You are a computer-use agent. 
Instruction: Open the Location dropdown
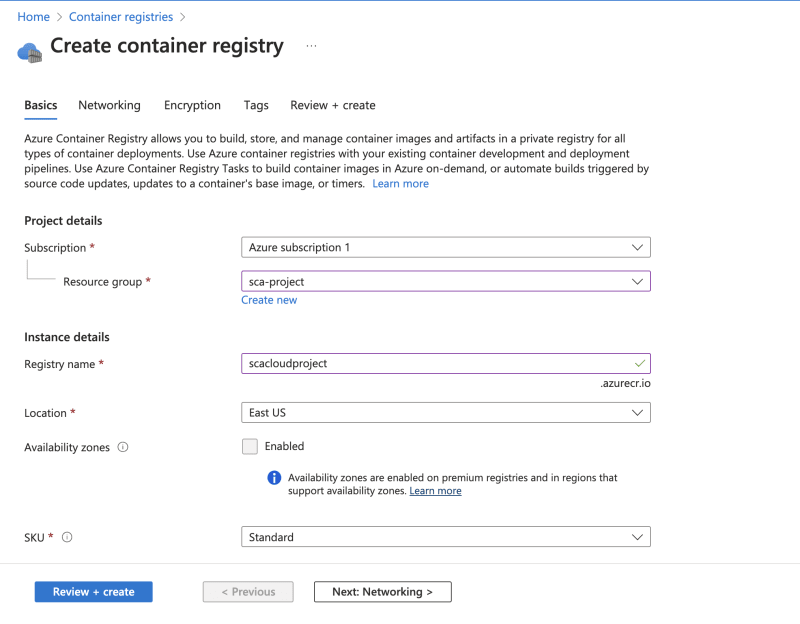[x=445, y=413]
